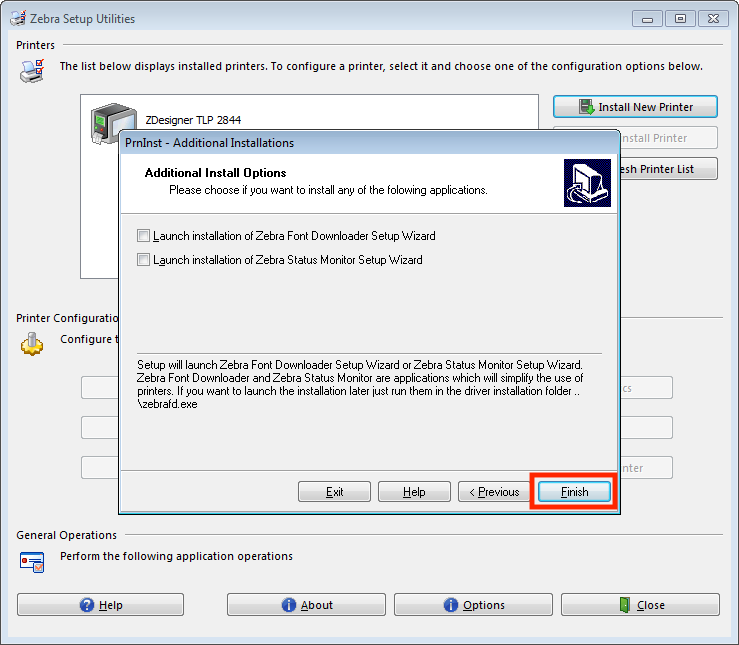The height and width of the screenshot is (645, 739).
Task: Click the Printers section printer checklist icon
Action: (32, 71)
